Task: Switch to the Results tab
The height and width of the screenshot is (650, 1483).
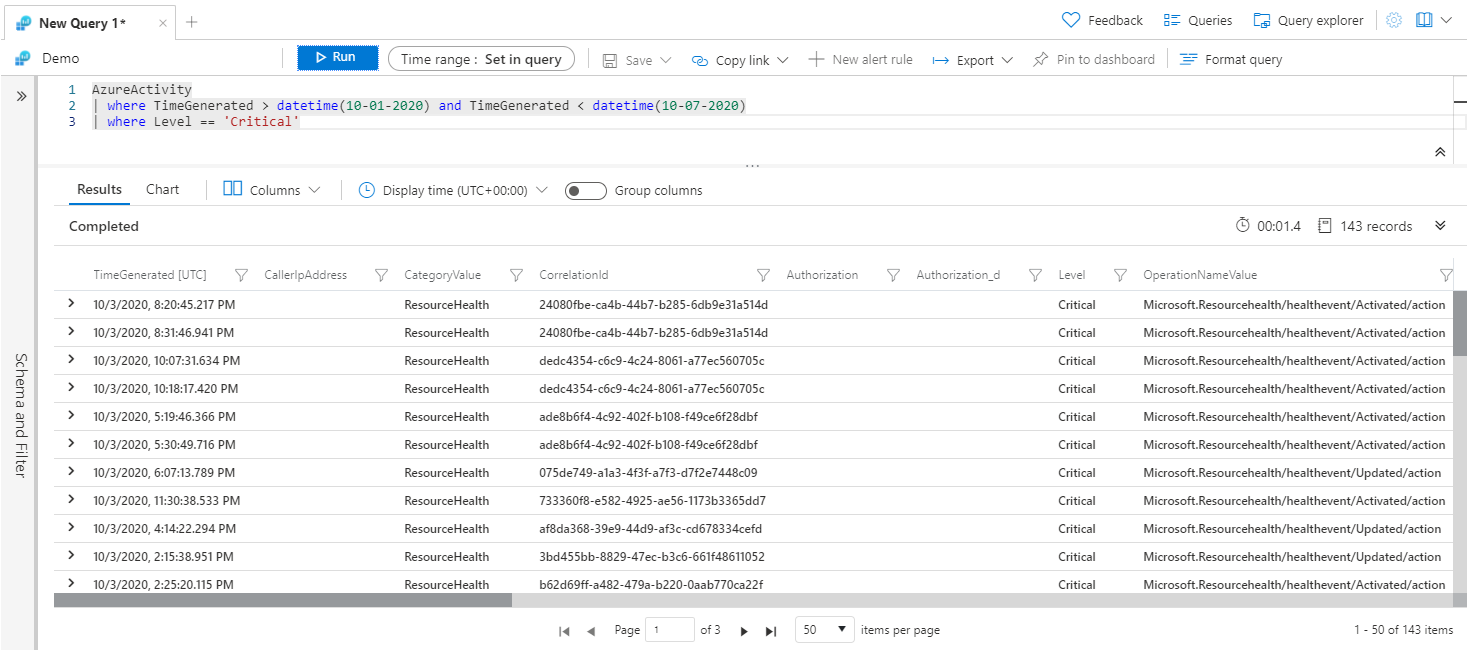Action: coord(99,189)
